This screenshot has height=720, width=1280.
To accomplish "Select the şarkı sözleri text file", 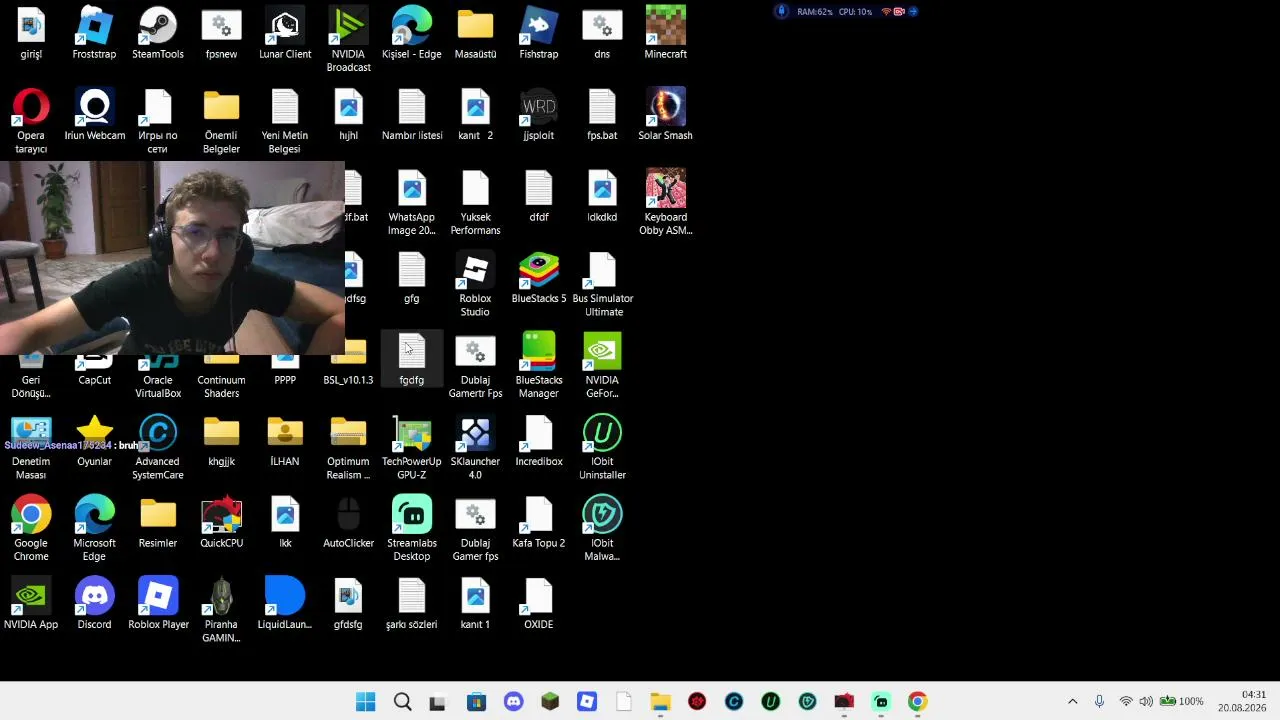I will pos(411,604).
